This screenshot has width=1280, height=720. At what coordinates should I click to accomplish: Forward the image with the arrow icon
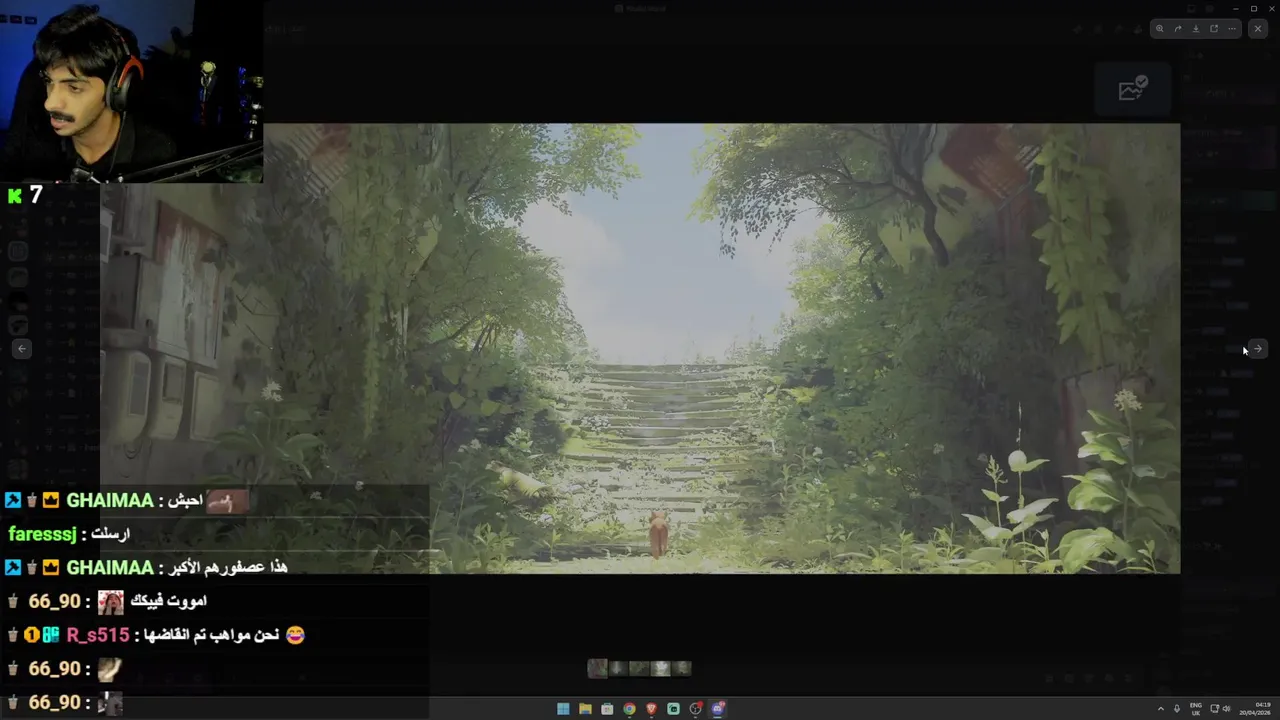(x=1178, y=29)
